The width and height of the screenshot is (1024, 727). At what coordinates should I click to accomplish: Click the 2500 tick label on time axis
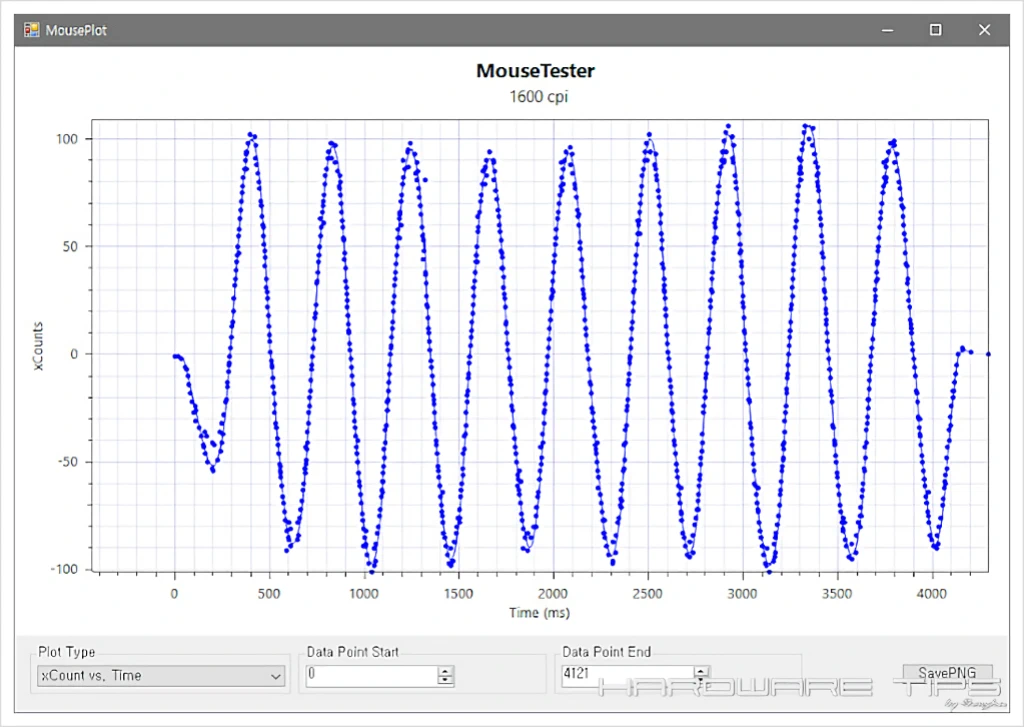(x=648, y=594)
